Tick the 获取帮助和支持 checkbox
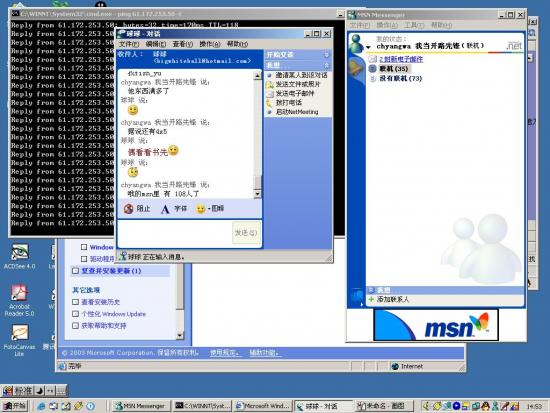The image size is (550, 413). 75,326
